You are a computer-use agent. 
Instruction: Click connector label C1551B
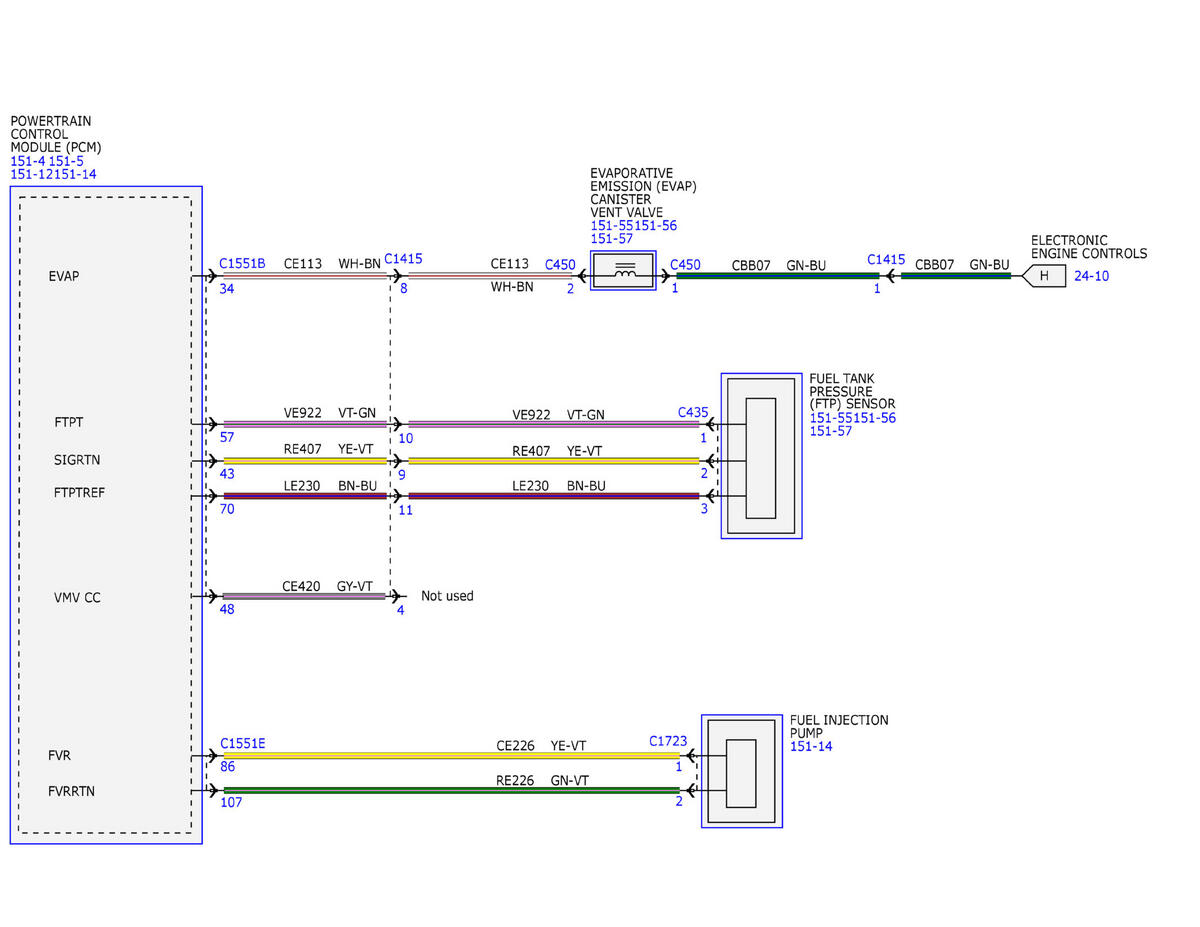click(242, 264)
